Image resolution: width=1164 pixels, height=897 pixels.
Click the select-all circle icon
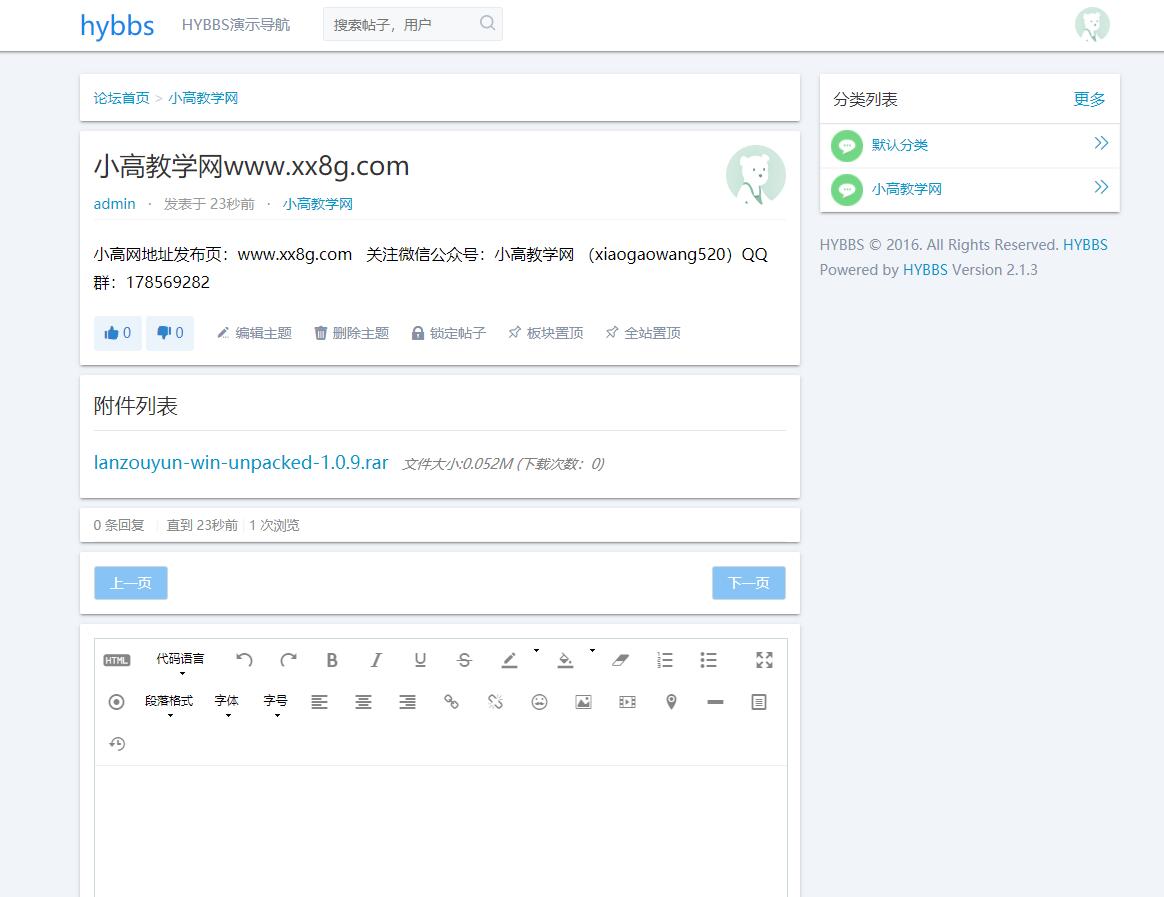tap(117, 702)
